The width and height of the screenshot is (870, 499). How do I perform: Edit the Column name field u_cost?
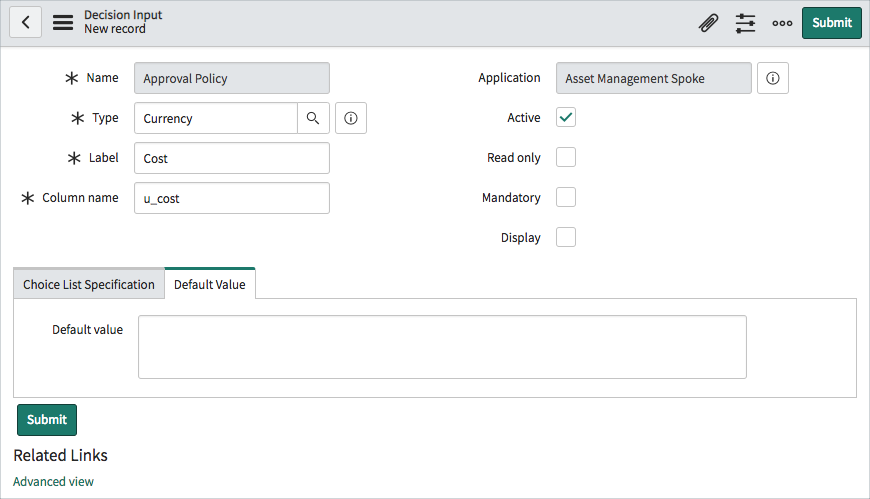pyautogui.click(x=232, y=198)
